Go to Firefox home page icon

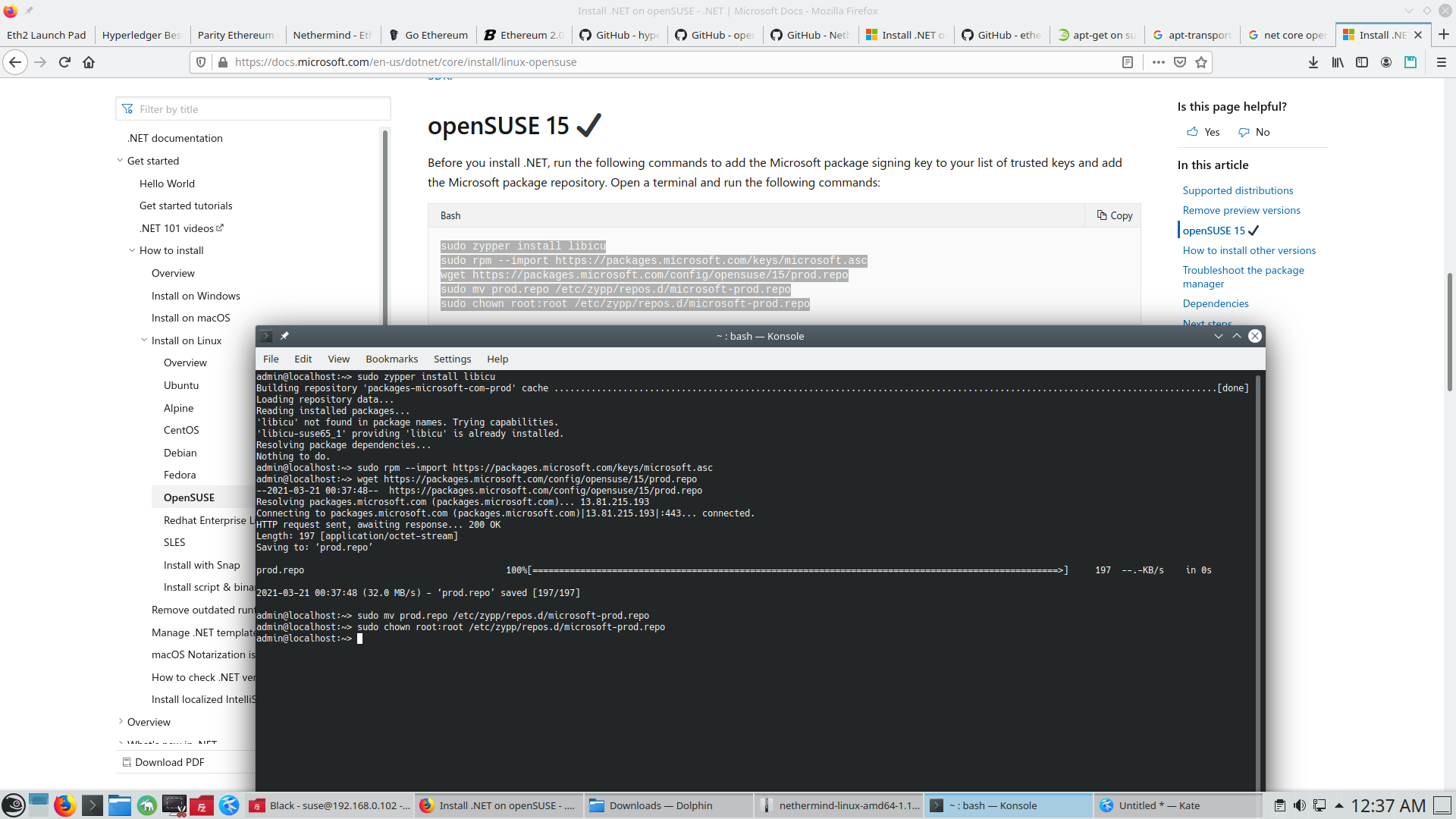coord(89,62)
